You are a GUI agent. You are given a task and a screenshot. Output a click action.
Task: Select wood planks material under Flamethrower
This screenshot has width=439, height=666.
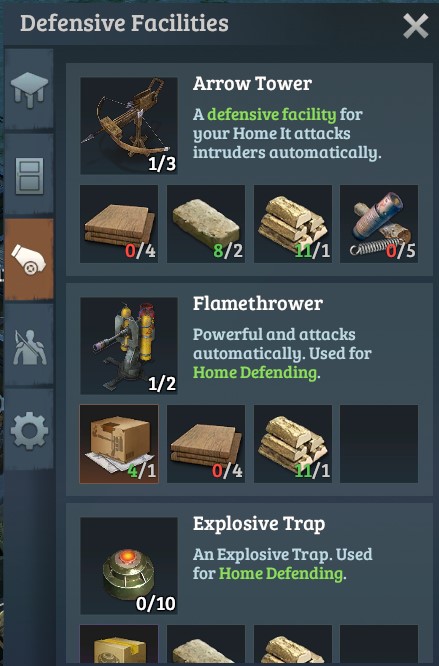coord(206,444)
